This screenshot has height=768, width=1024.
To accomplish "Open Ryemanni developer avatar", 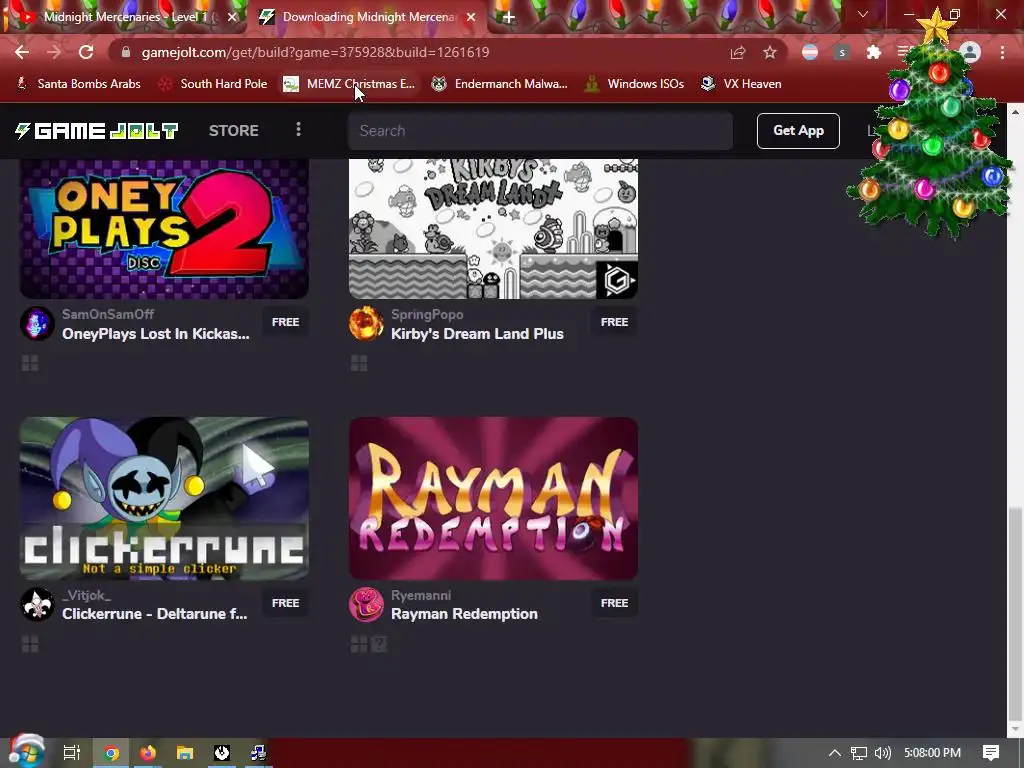I will pyautogui.click(x=366, y=604).
